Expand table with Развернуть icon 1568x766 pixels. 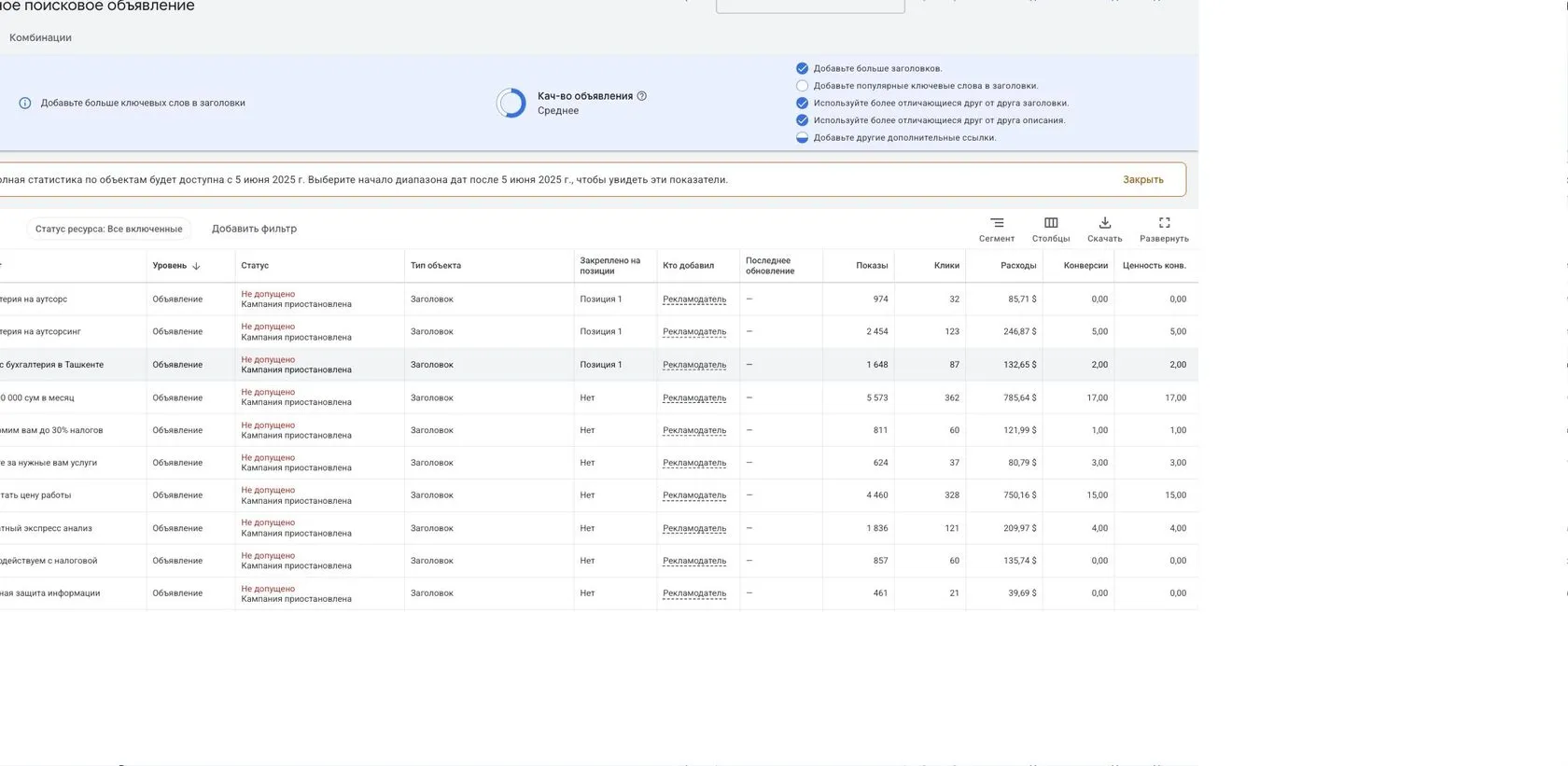1164,223
